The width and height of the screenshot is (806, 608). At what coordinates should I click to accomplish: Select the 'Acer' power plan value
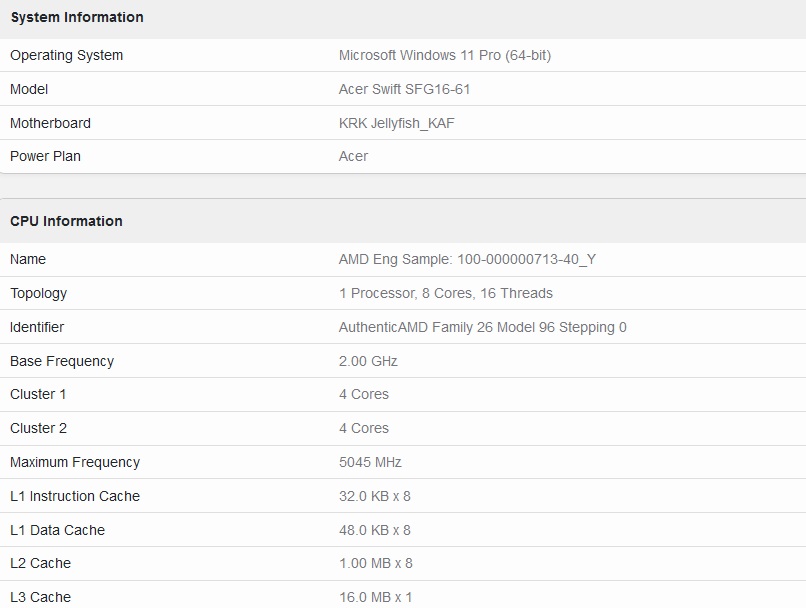point(353,156)
